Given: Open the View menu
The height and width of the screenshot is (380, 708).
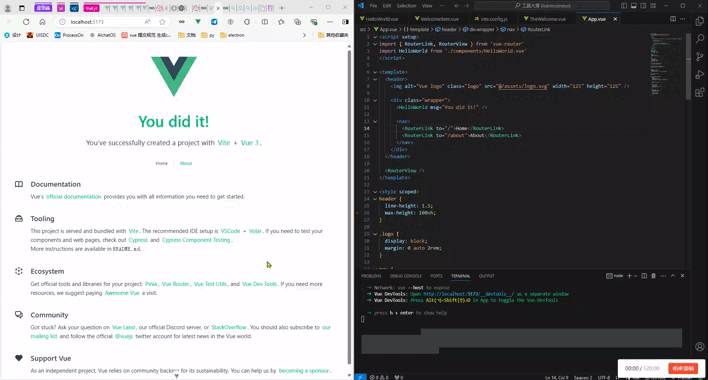Looking at the screenshot, I should click(x=427, y=6).
